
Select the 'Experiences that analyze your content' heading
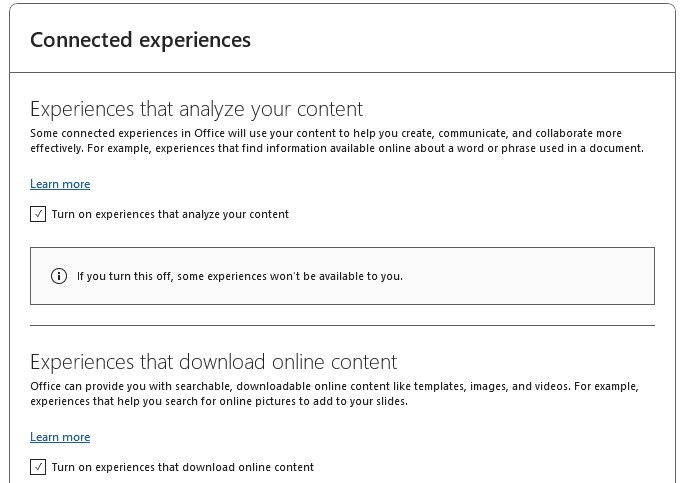click(196, 109)
